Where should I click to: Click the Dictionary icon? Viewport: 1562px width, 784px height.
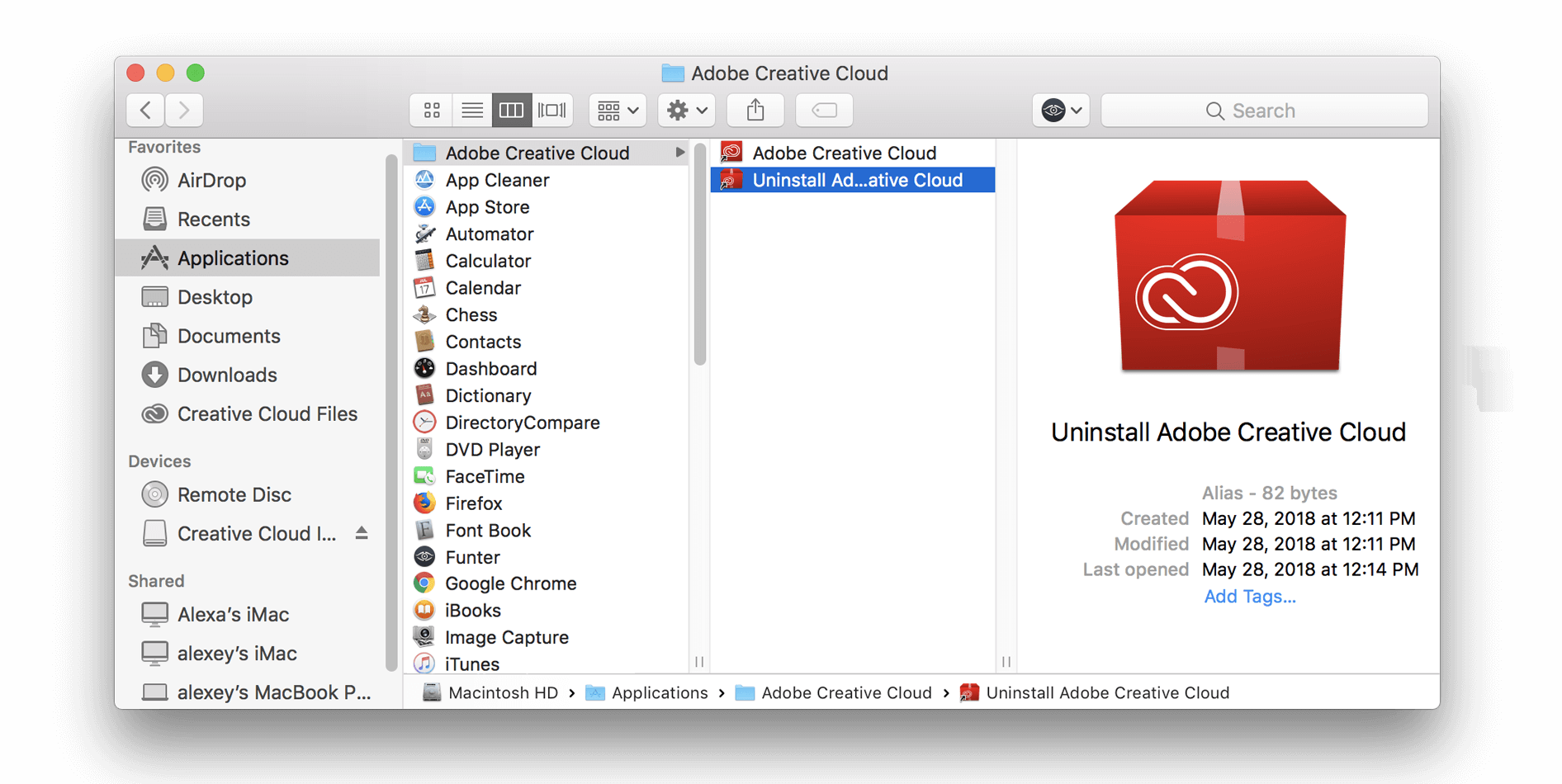coord(424,395)
